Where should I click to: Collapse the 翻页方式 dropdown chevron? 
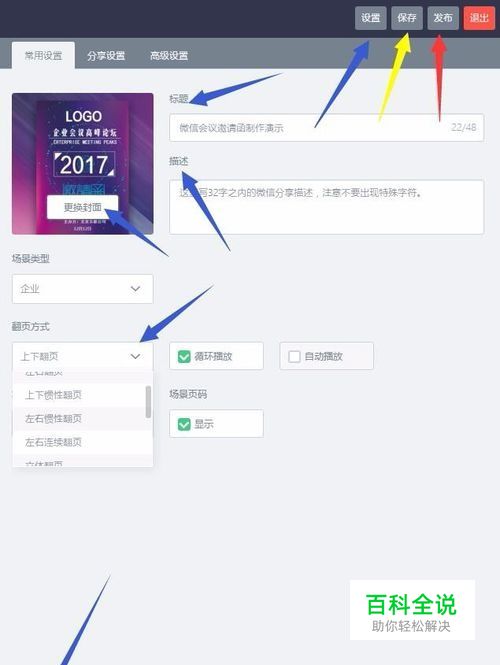(135, 356)
